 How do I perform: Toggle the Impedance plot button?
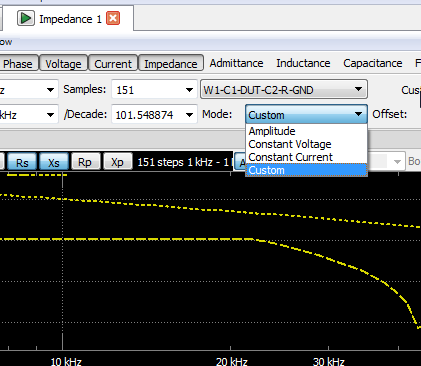171,63
